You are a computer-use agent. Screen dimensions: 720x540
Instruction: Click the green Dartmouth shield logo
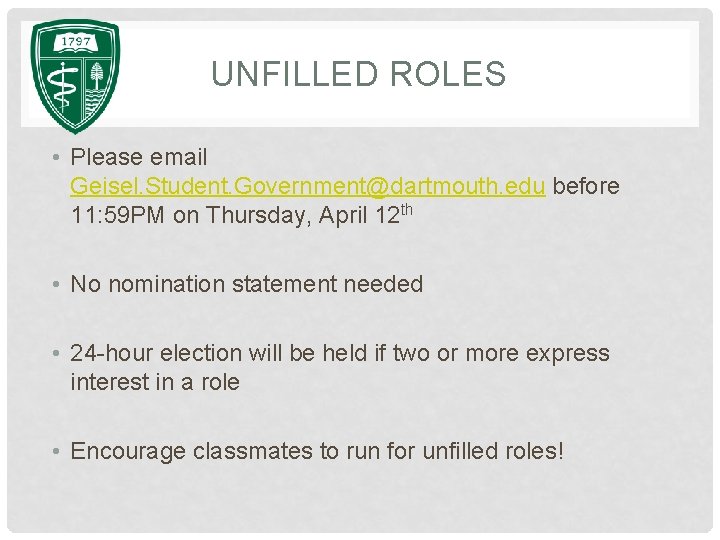coord(75,75)
